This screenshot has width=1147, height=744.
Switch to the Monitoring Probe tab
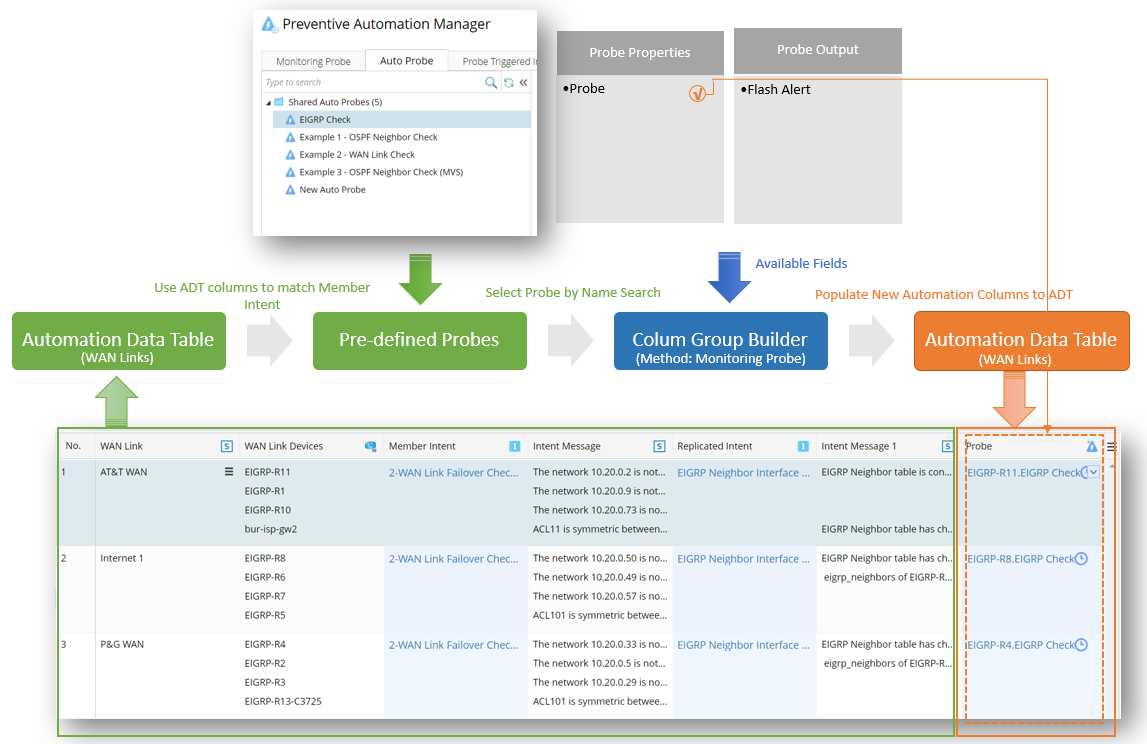coord(313,60)
